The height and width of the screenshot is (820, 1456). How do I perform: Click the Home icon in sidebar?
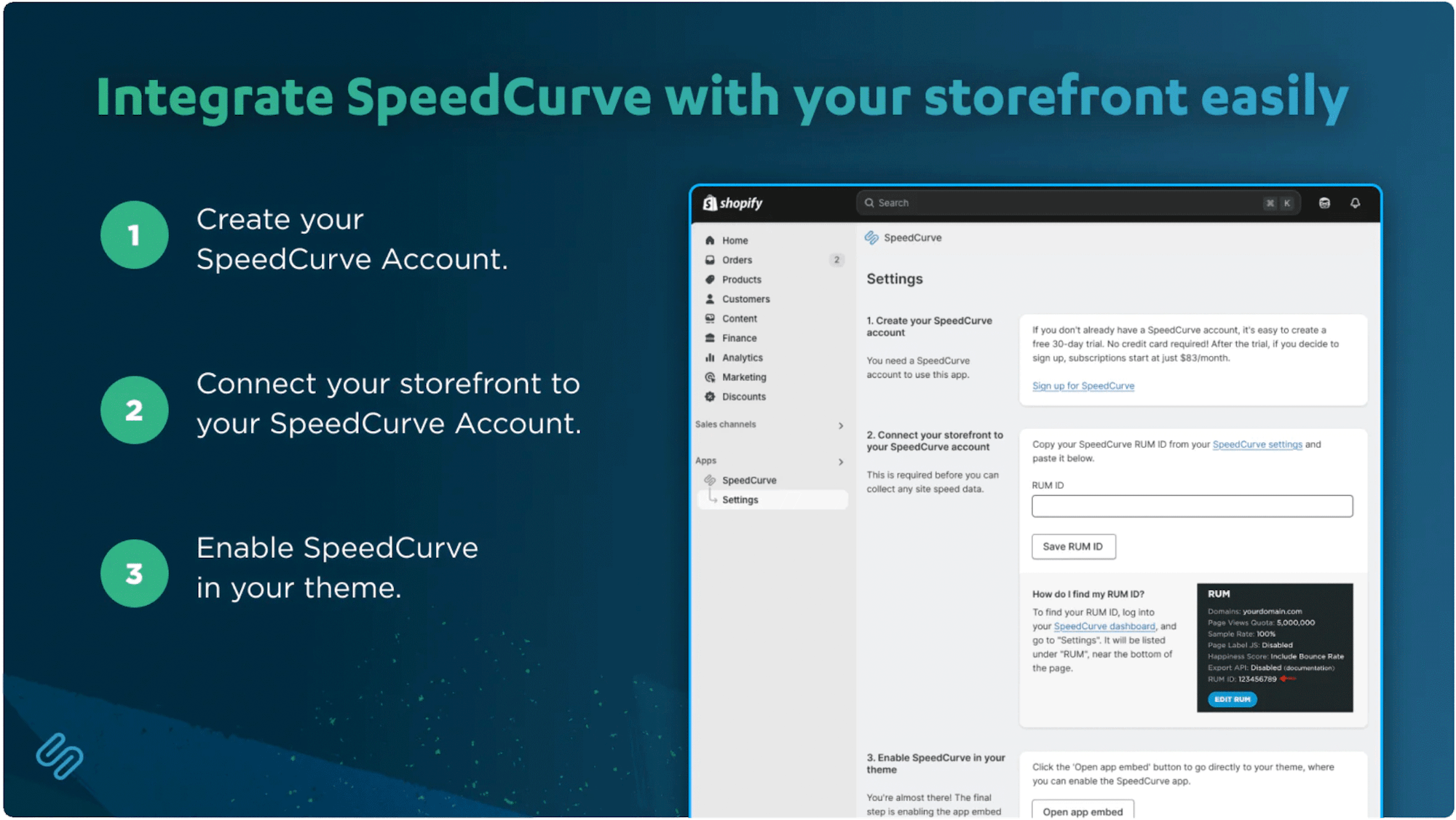pos(710,240)
